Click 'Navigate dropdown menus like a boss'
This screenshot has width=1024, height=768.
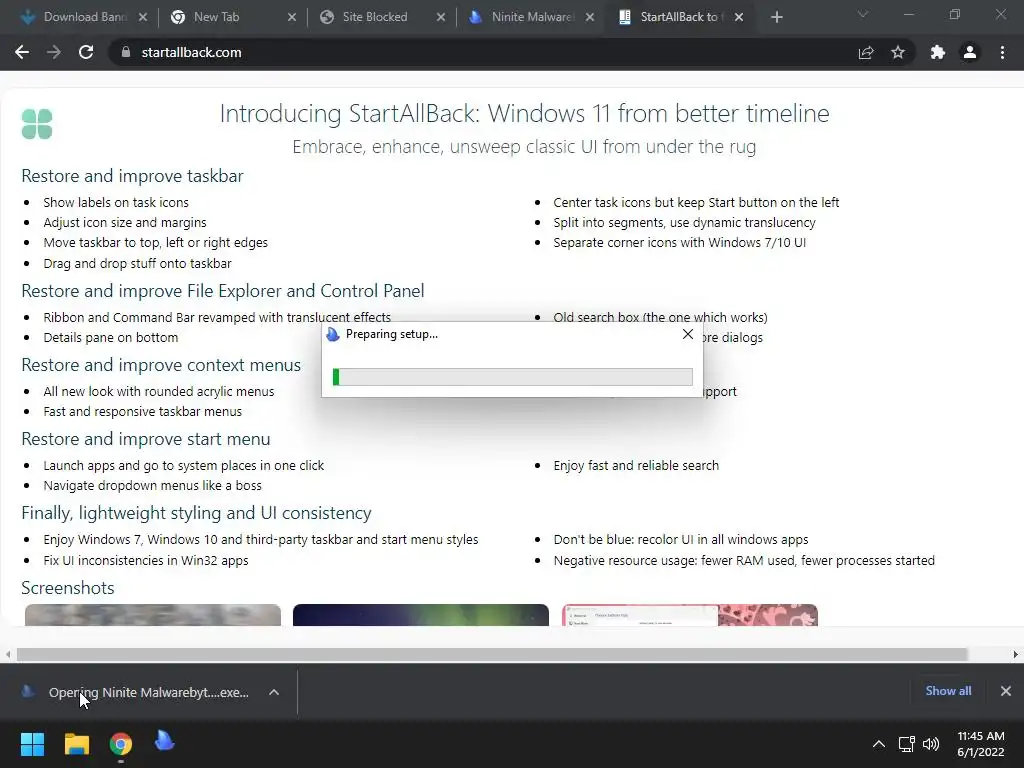click(x=152, y=485)
